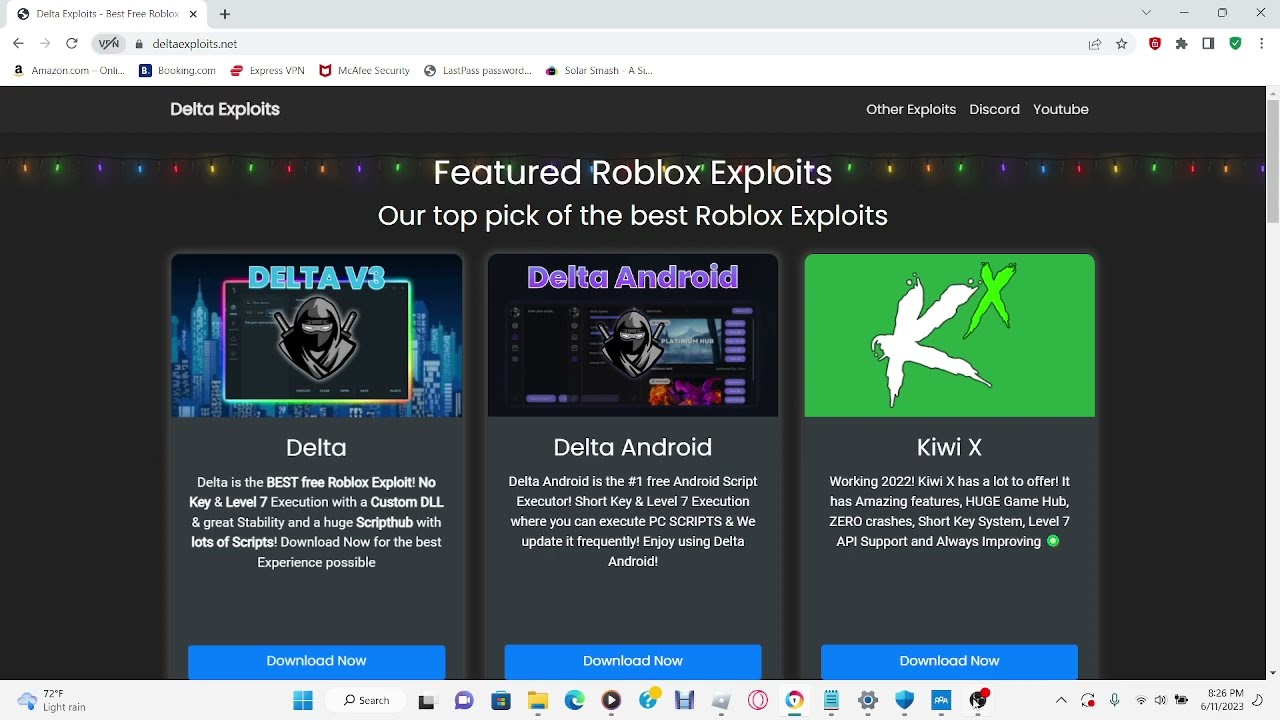Download Now under the Kiwi X card
Image resolution: width=1280 pixels, height=720 pixels.
pos(949,661)
